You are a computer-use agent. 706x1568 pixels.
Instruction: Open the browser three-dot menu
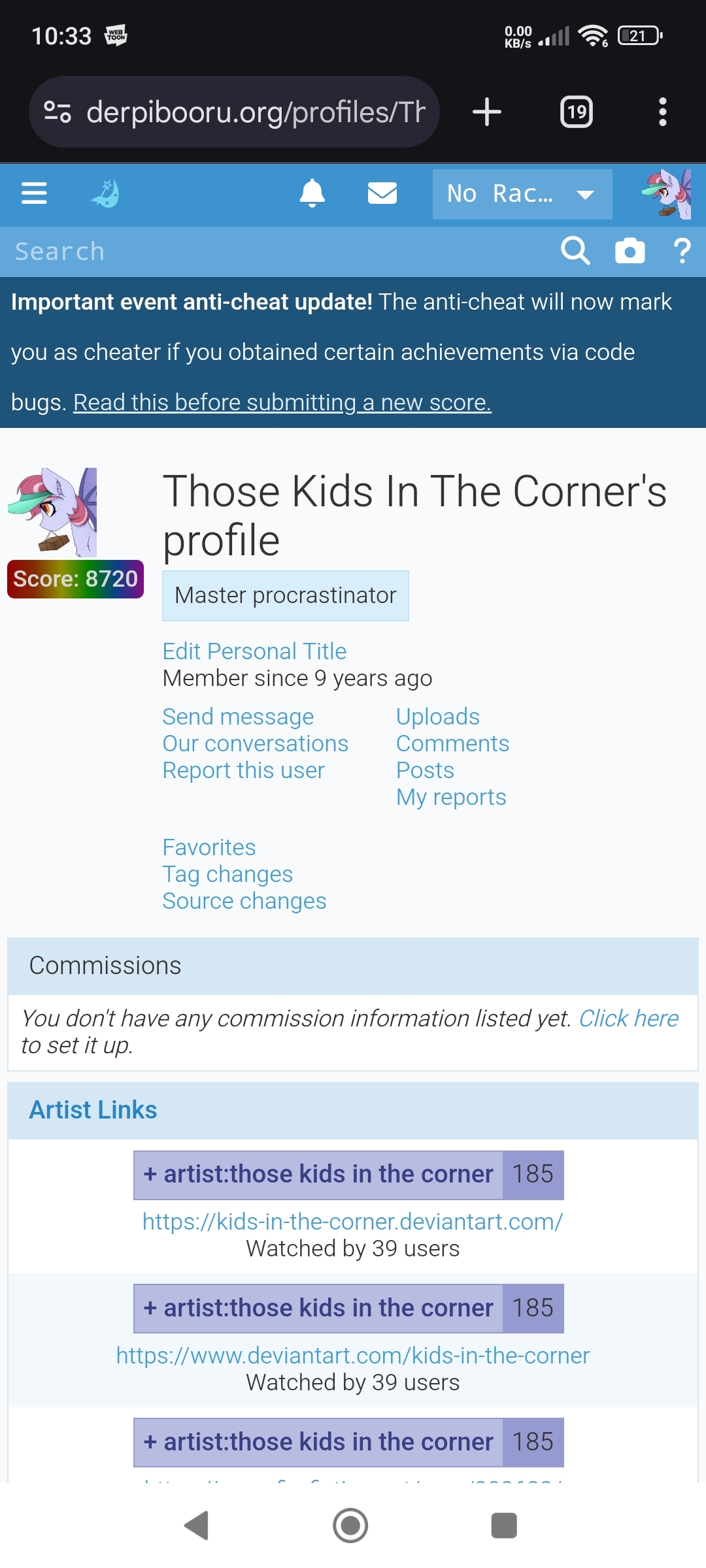pos(663,112)
